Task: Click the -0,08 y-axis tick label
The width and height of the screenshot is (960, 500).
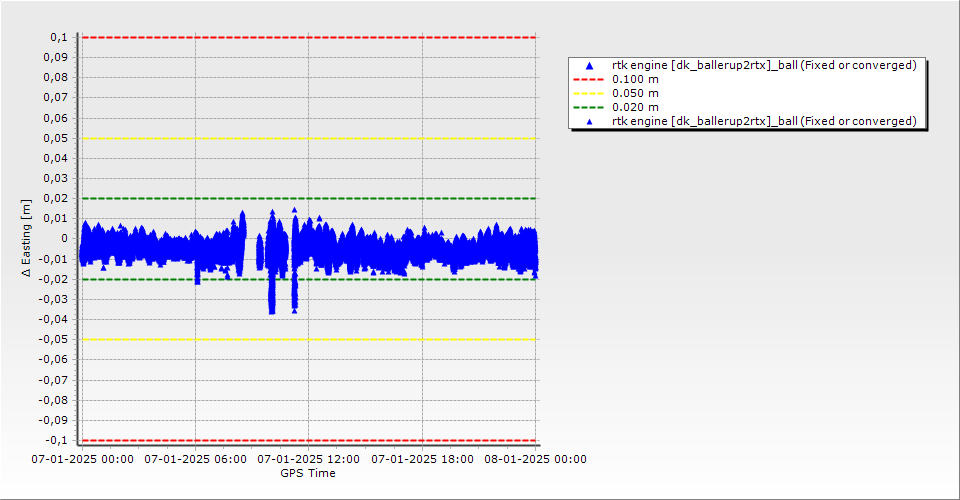Action: pos(54,400)
